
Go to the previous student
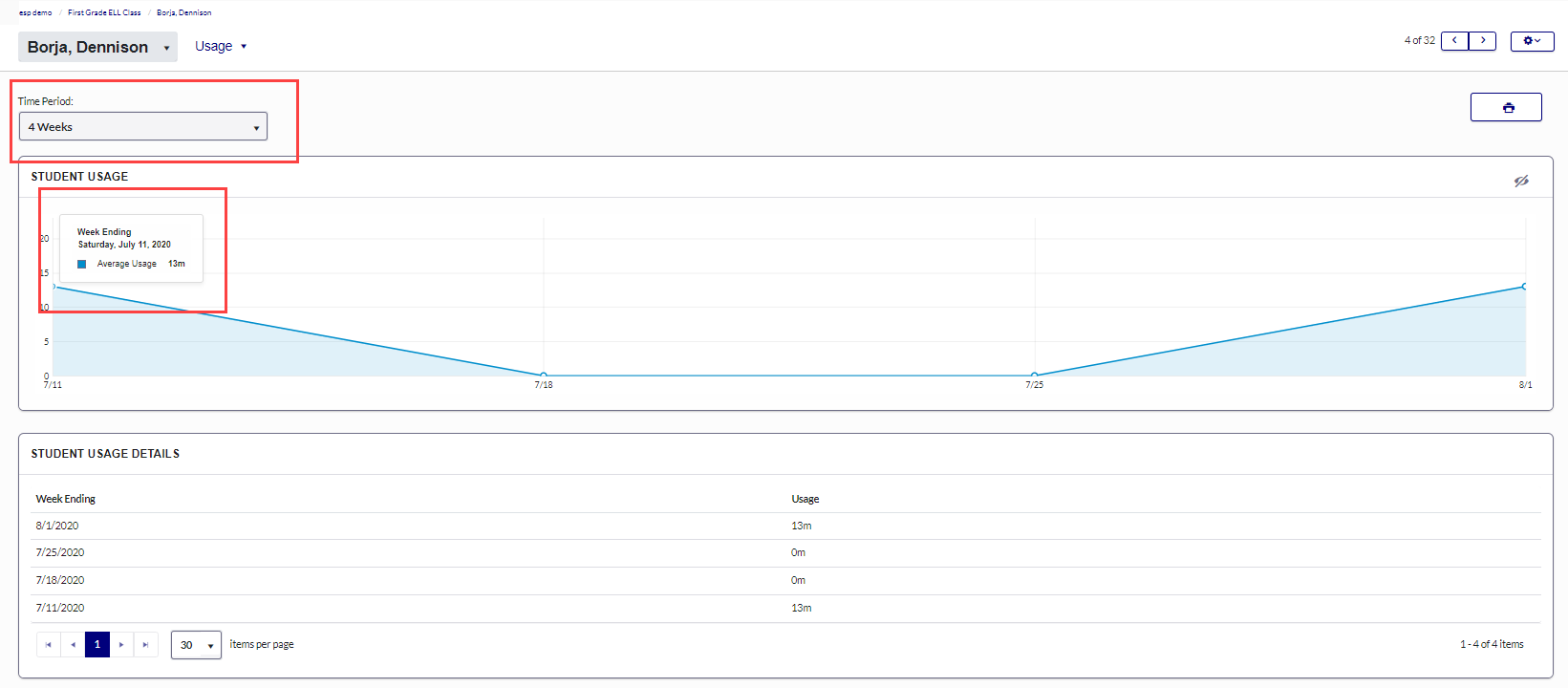(1454, 41)
